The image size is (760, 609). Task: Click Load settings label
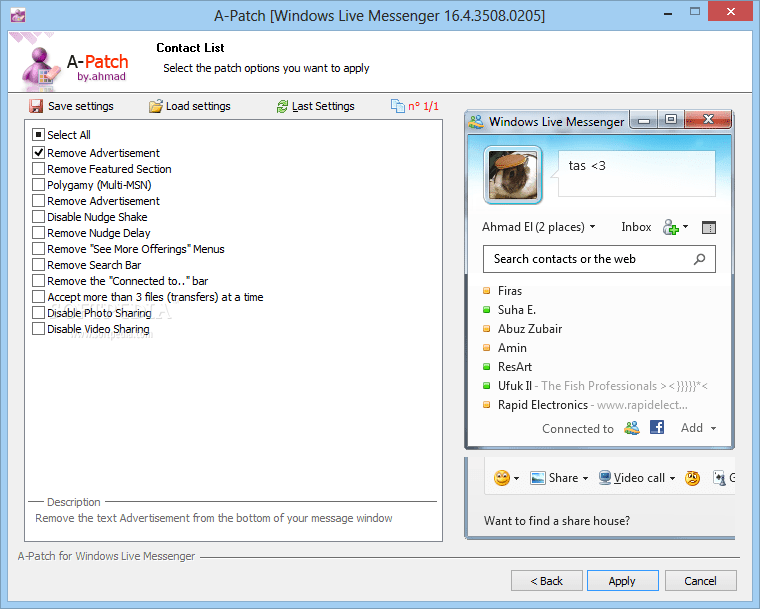198,106
